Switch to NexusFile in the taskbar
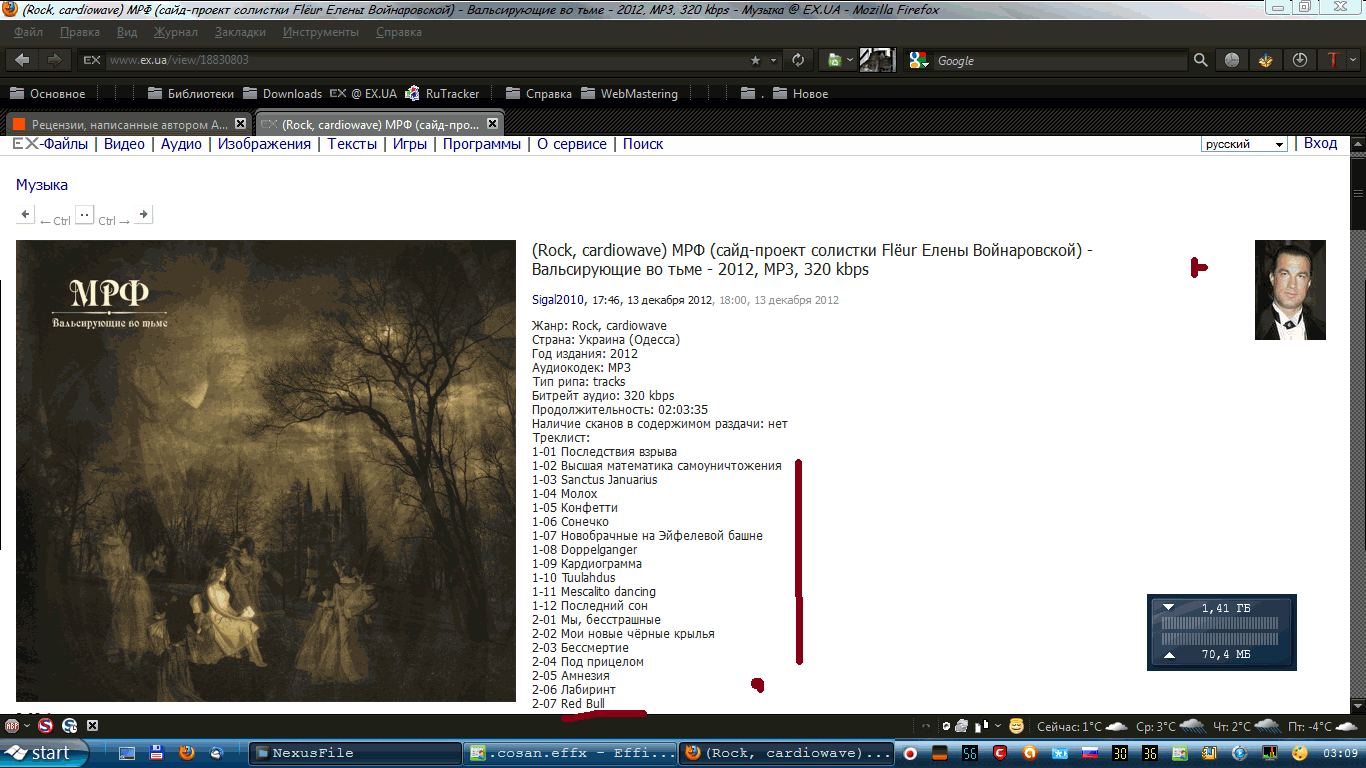The height and width of the screenshot is (768, 1366). (x=354, y=753)
